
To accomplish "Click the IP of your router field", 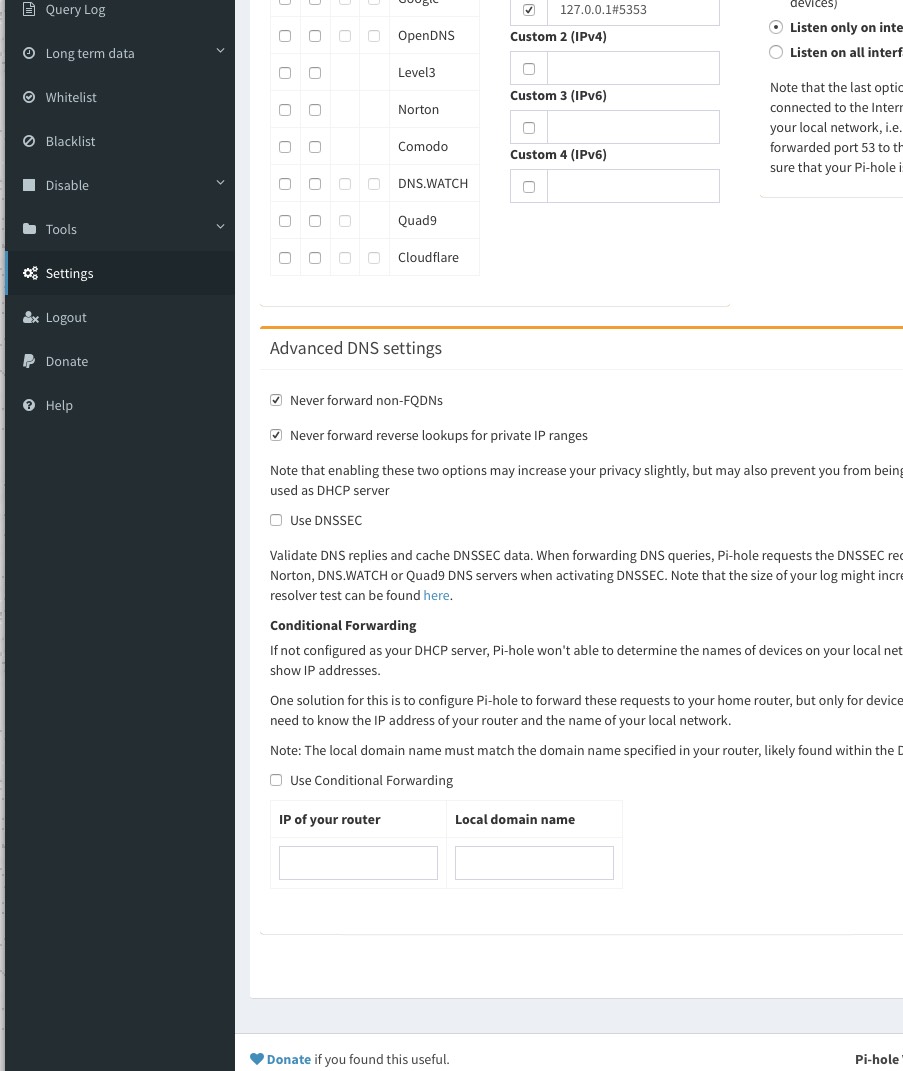I will pyautogui.click(x=358, y=863).
